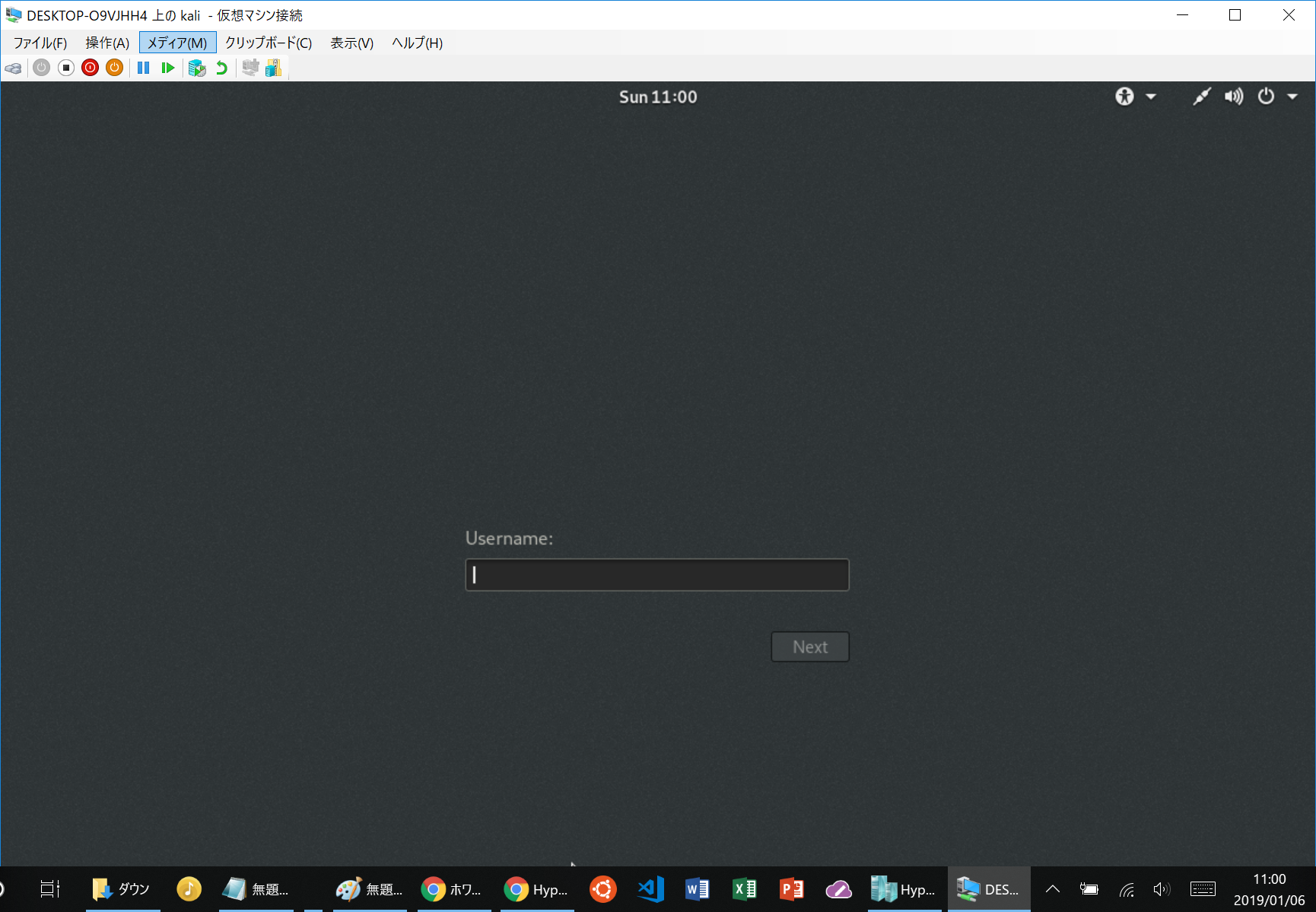Open the 操作(A) menu
Viewport: 1316px width, 912px height.
click(x=107, y=43)
